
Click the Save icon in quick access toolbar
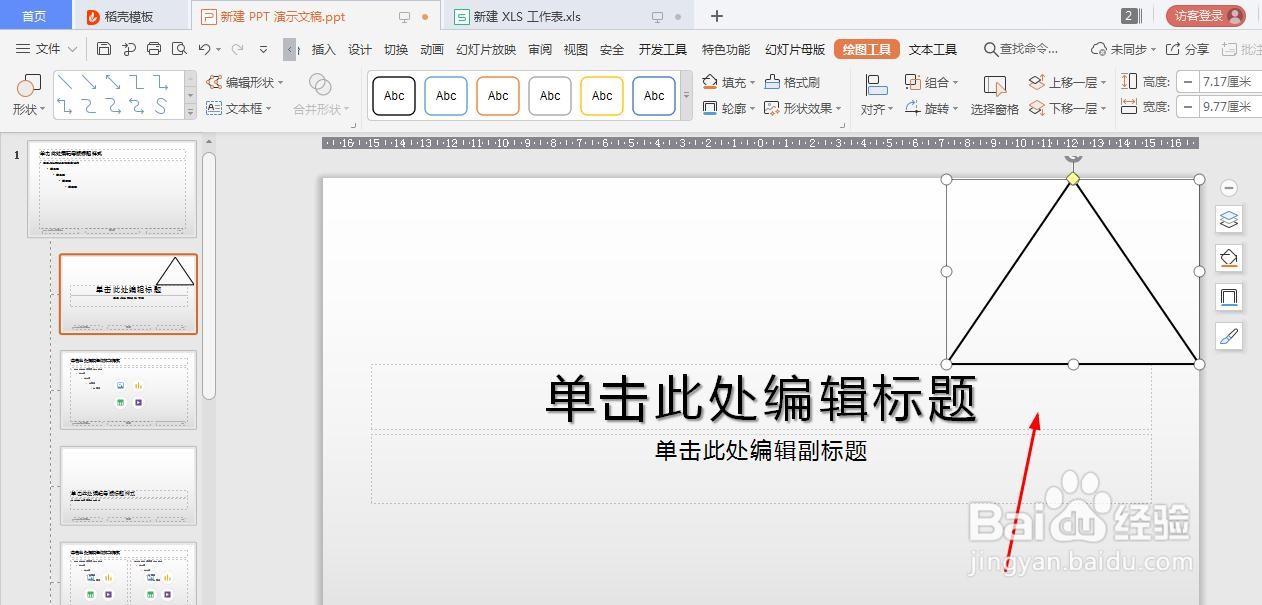103,47
